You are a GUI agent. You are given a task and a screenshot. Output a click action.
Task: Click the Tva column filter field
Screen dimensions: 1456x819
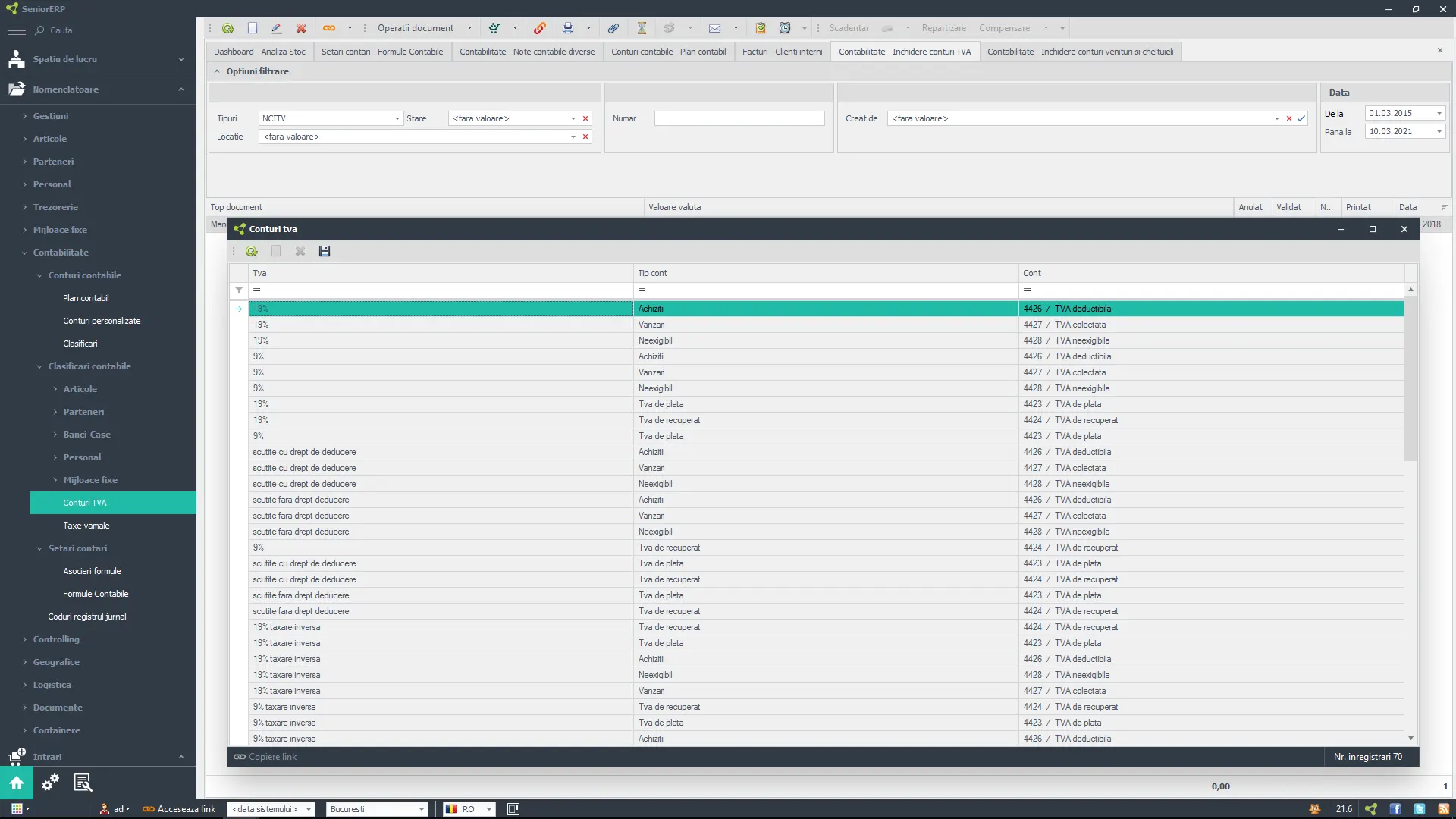pos(441,290)
